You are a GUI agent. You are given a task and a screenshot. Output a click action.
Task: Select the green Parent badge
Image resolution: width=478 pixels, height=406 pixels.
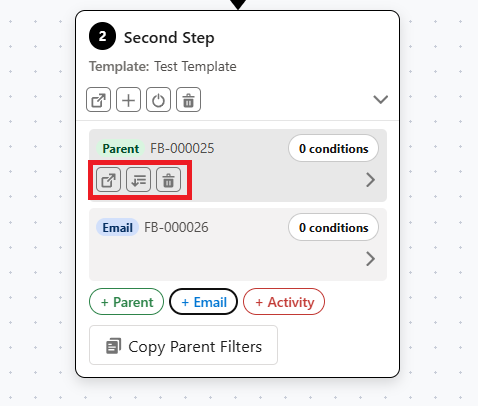120,148
